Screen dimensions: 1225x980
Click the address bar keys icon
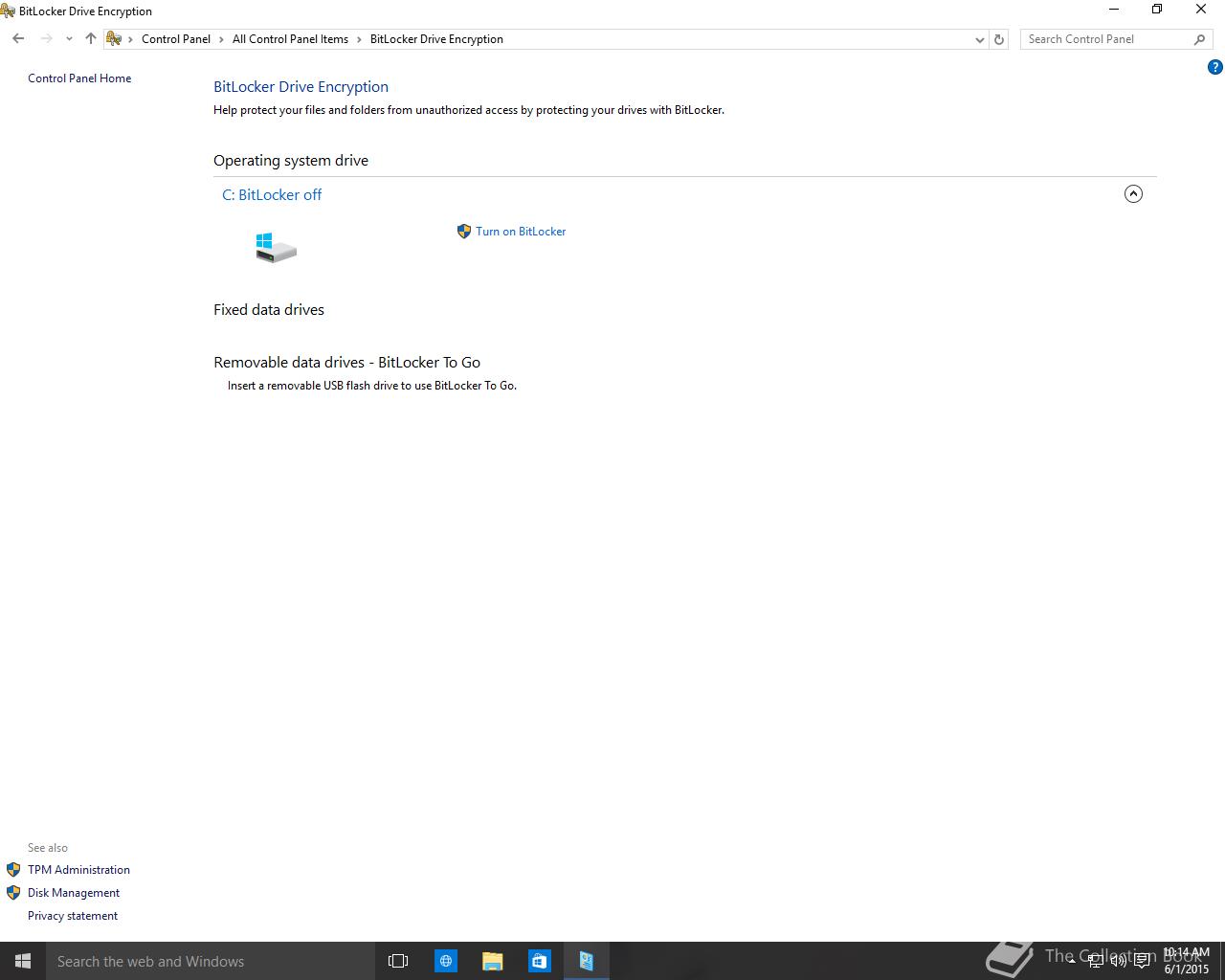pyautogui.click(x=114, y=39)
